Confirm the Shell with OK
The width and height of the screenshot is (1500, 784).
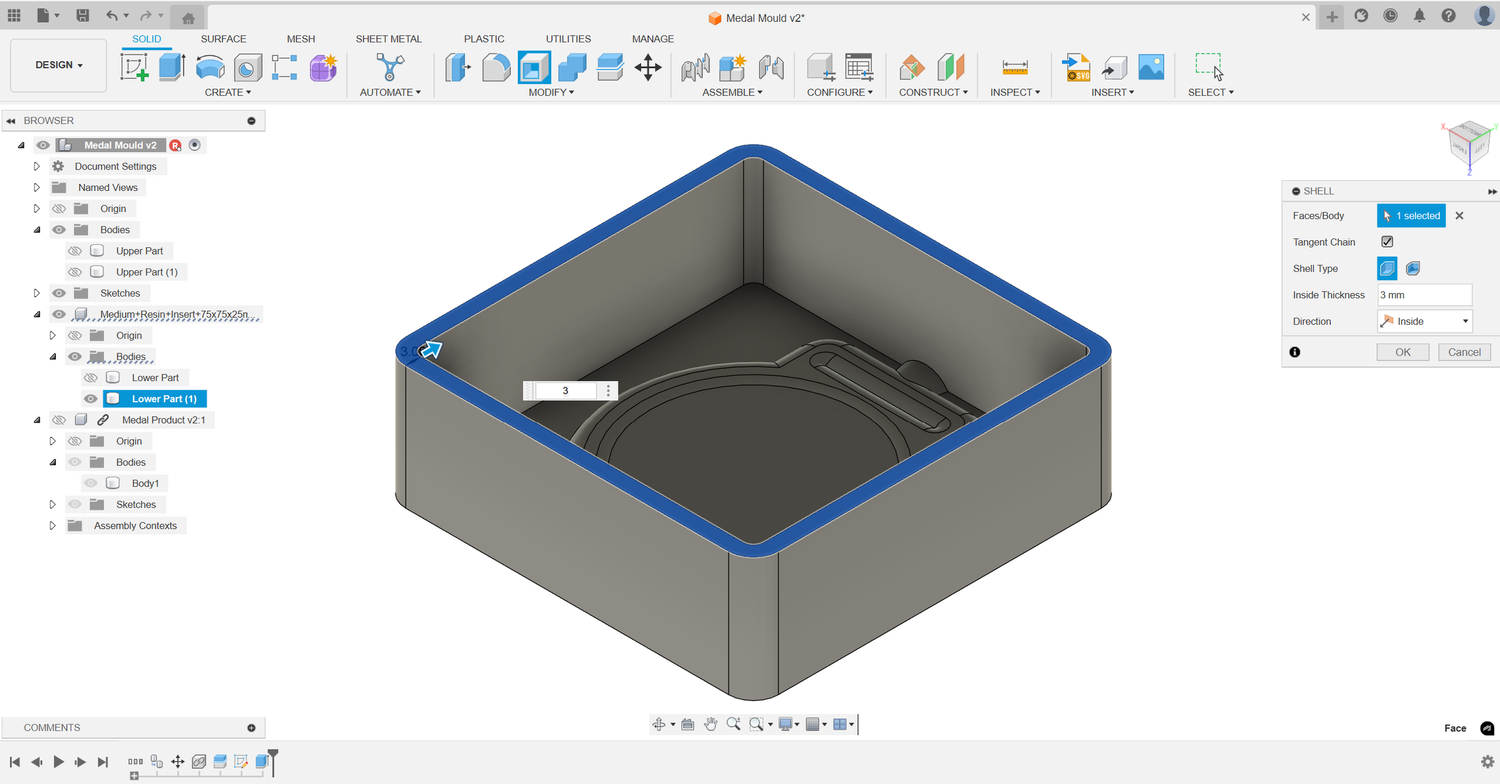click(x=1403, y=352)
